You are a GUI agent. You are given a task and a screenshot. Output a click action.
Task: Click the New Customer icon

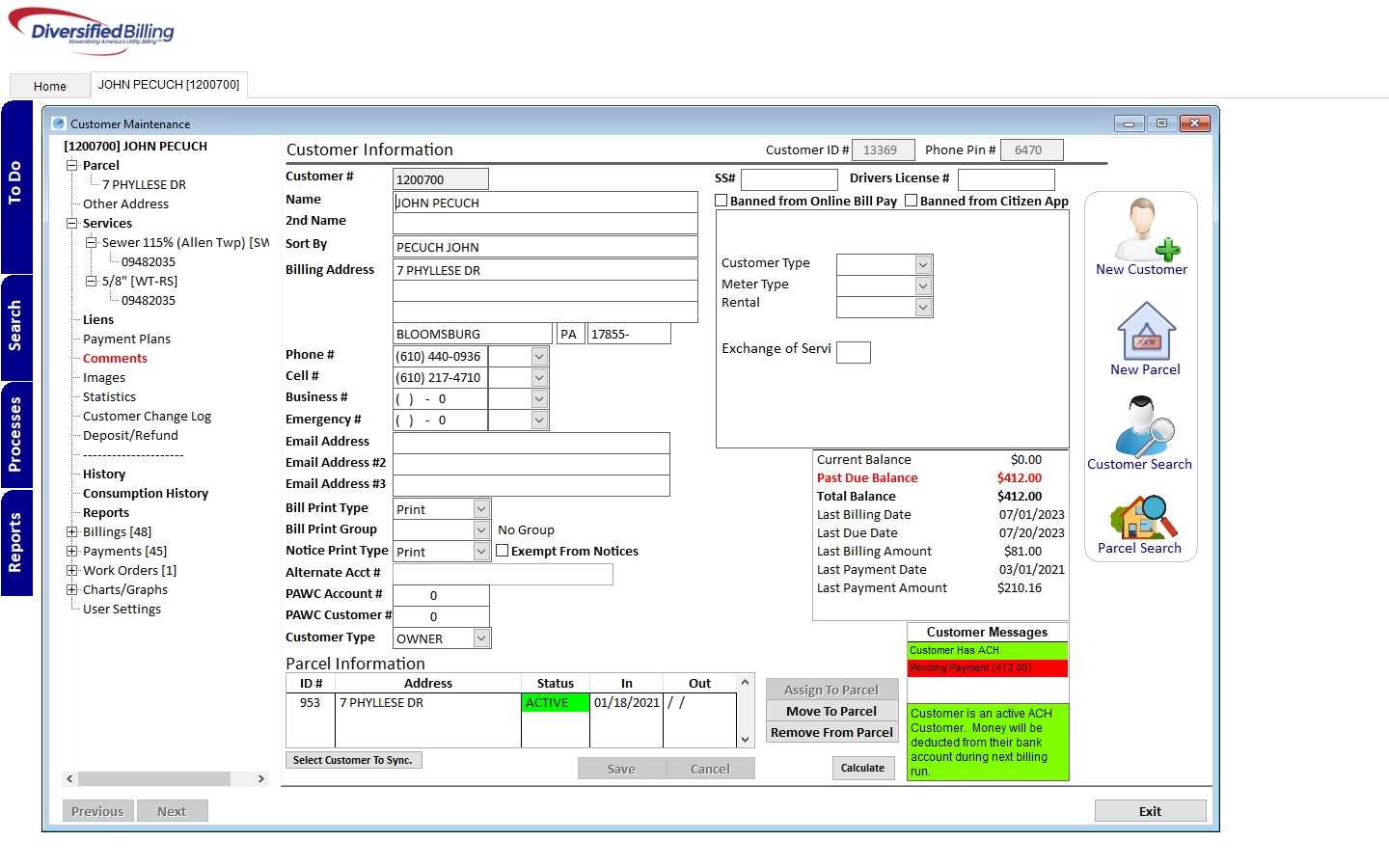click(x=1142, y=231)
